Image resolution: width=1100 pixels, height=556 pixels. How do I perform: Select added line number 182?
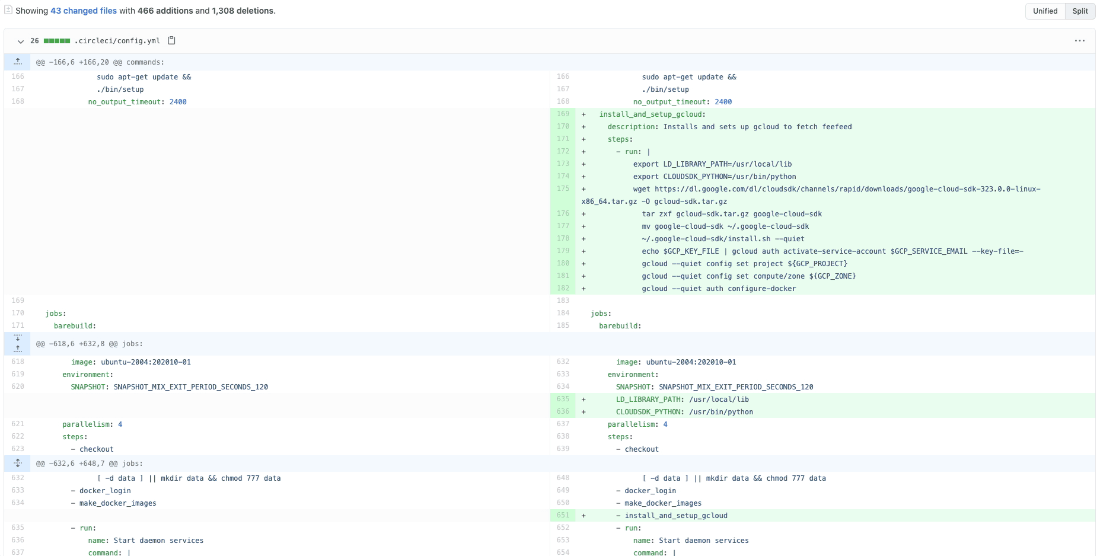click(564, 288)
